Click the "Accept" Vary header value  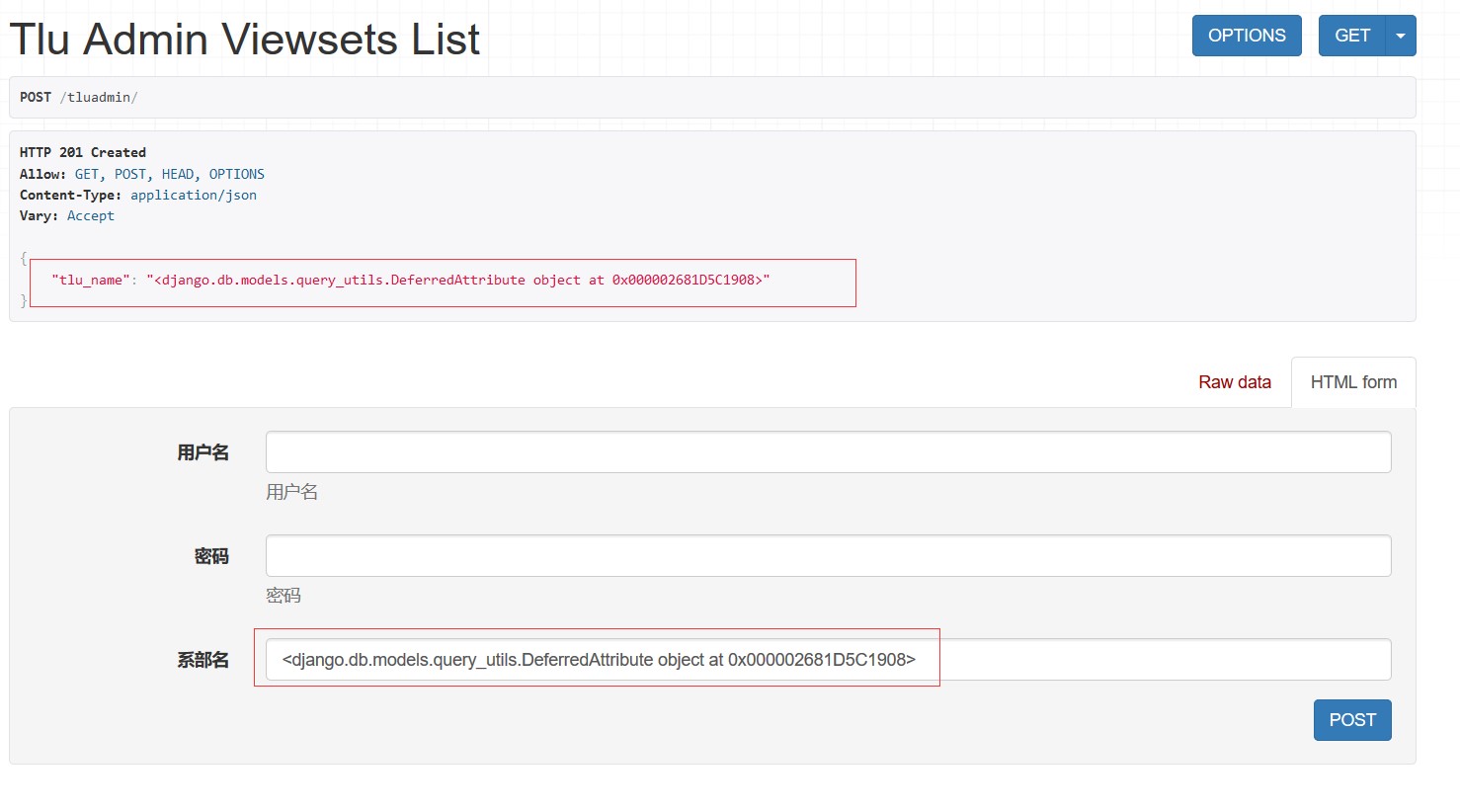point(91,215)
